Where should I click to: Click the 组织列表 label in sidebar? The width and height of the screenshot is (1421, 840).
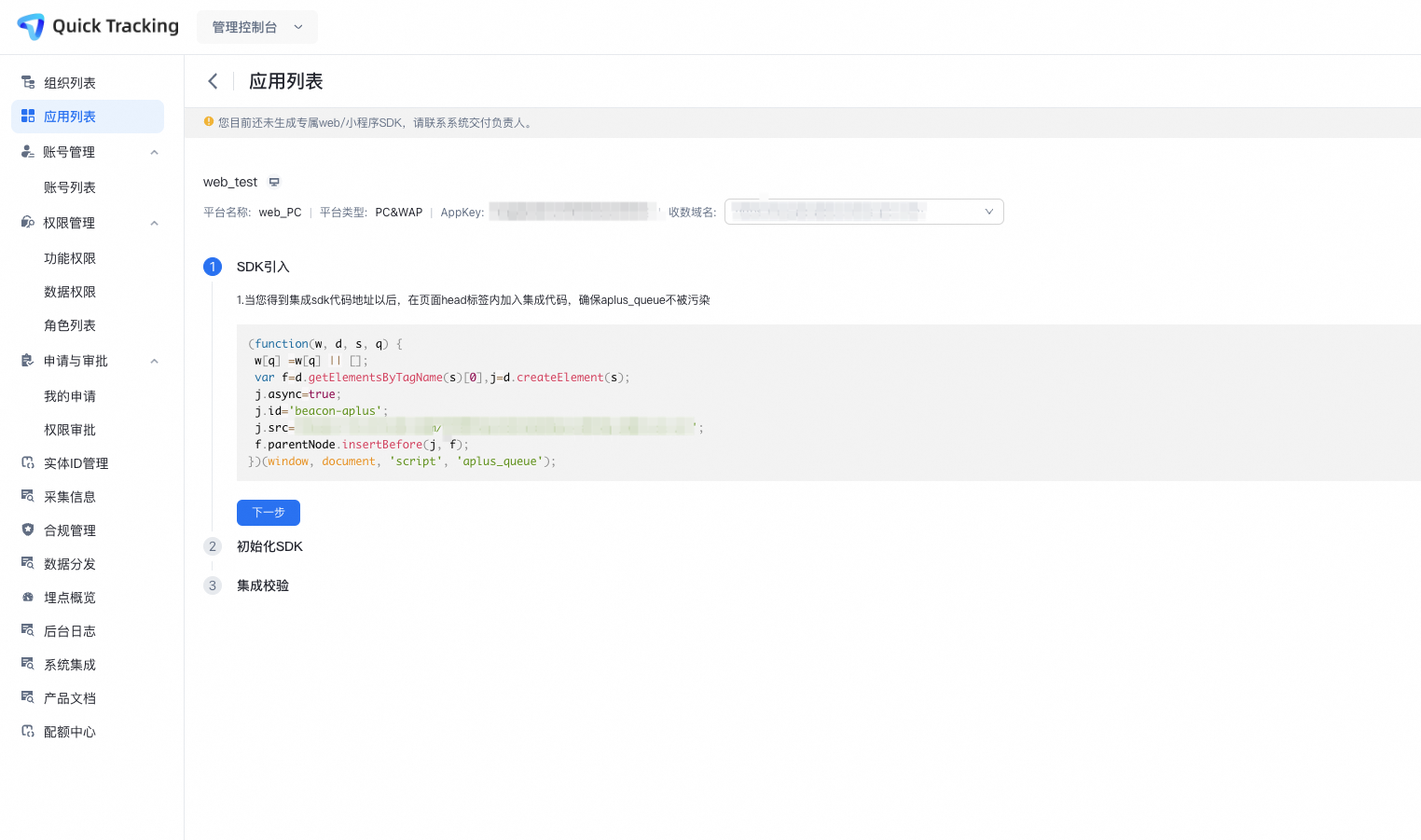70,83
